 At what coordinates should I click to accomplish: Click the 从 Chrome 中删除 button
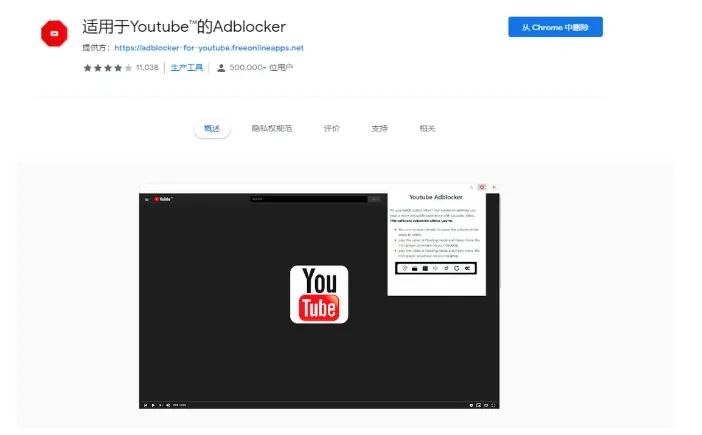click(x=555, y=27)
